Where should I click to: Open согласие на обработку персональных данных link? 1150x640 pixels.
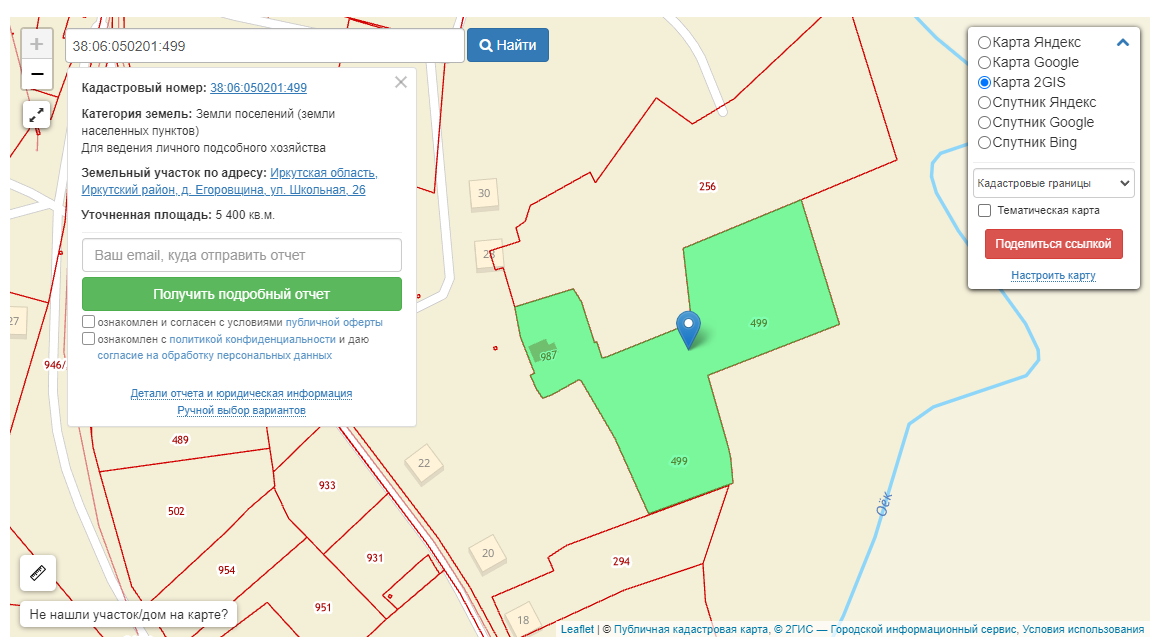pos(215,356)
